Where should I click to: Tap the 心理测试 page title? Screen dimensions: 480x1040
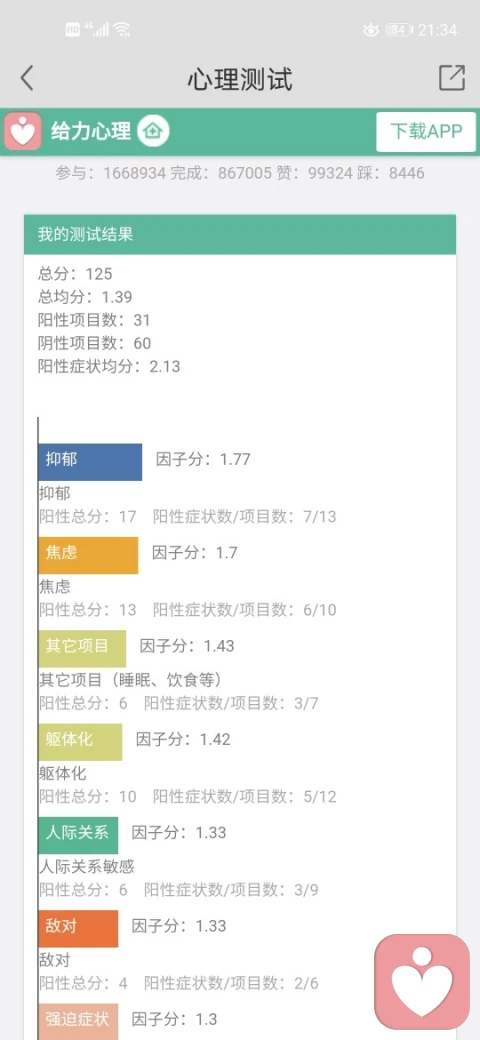[240, 80]
